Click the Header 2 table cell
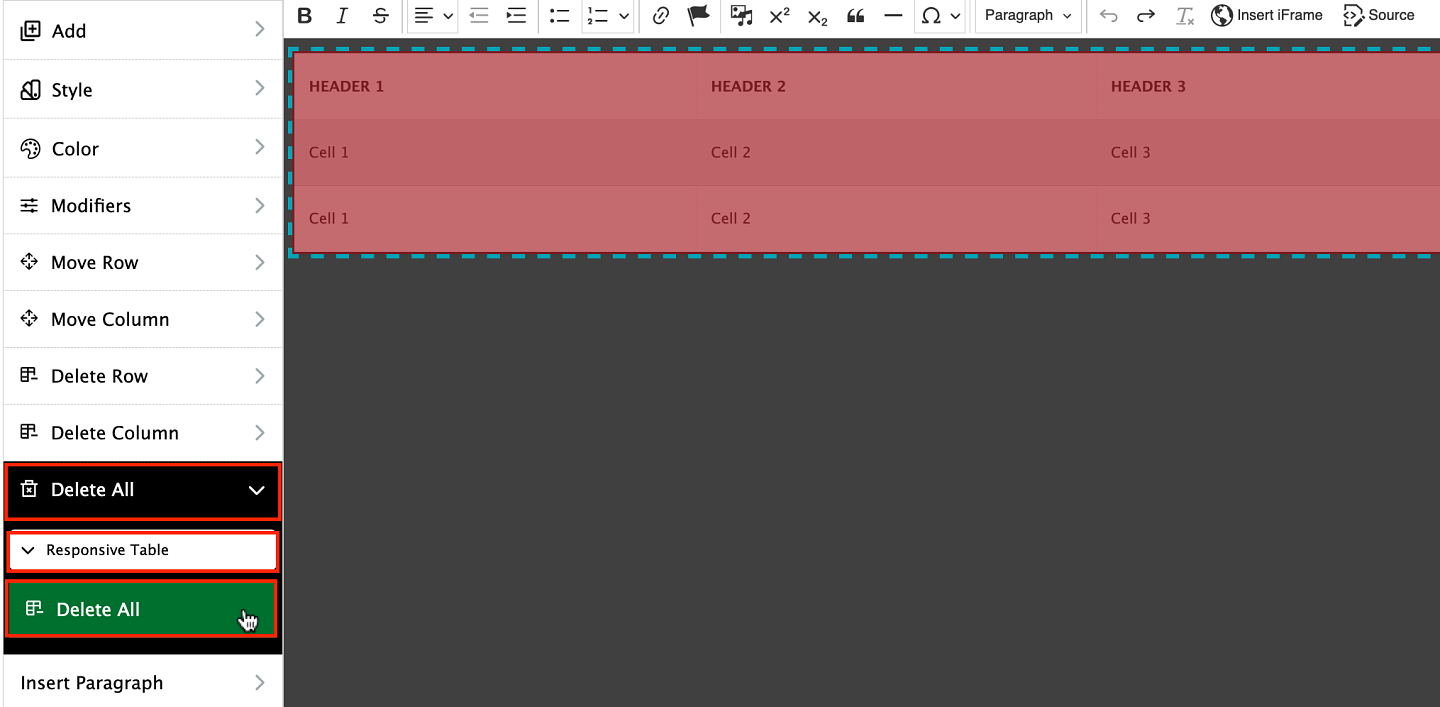This screenshot has height=707, width=1440. pos(748,87)
